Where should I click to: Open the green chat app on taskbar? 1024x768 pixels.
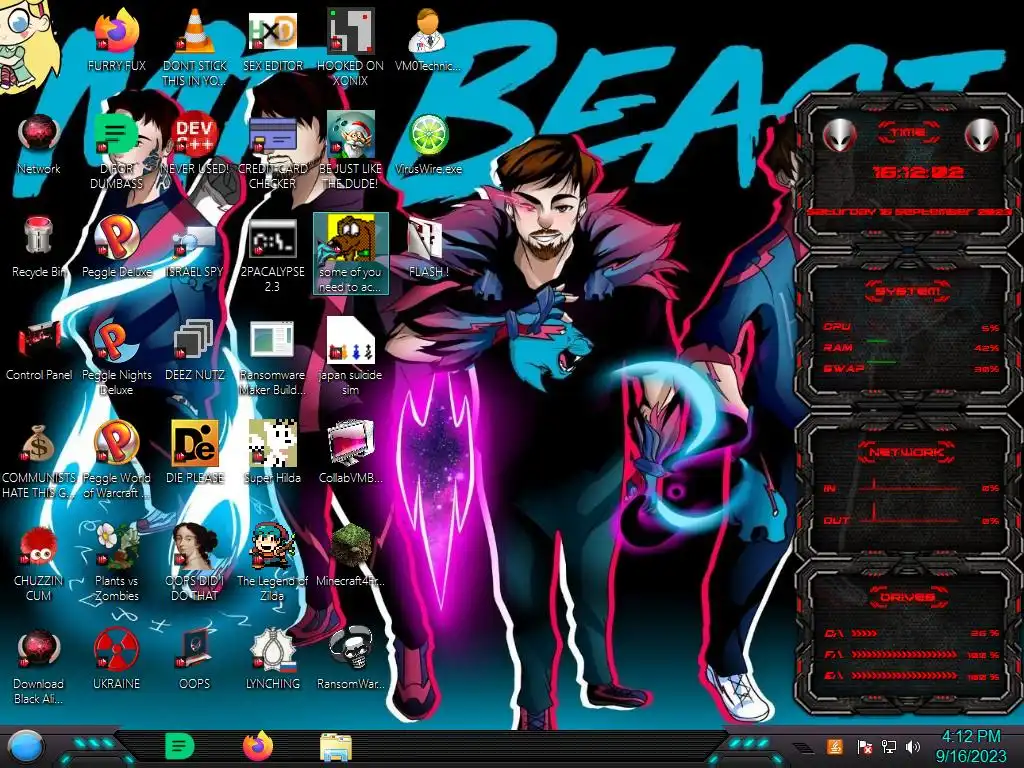point(180,746)
